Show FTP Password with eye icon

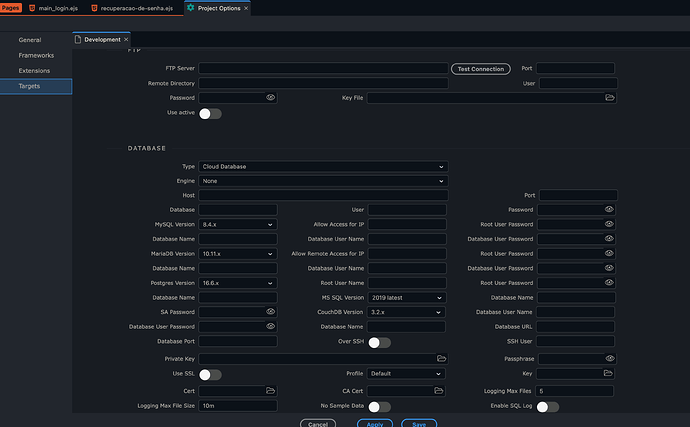coord(270,98)
